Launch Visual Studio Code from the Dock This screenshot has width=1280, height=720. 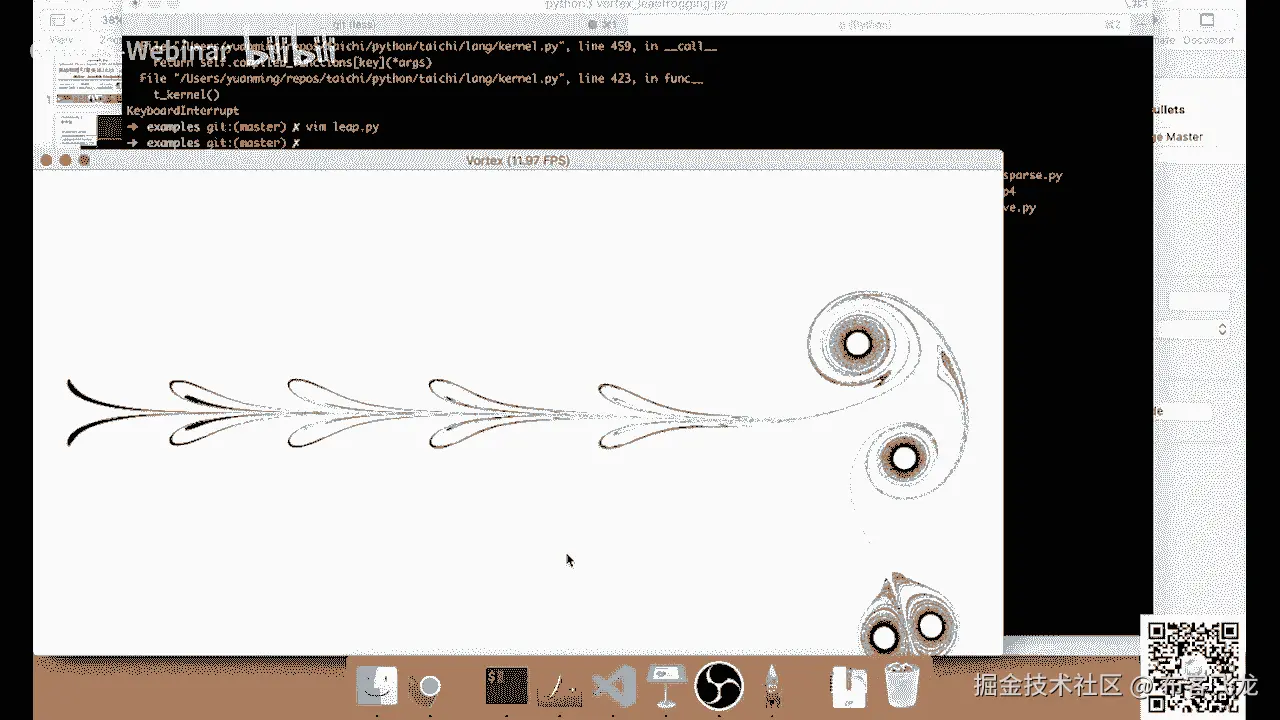click(x=614, y=686)
